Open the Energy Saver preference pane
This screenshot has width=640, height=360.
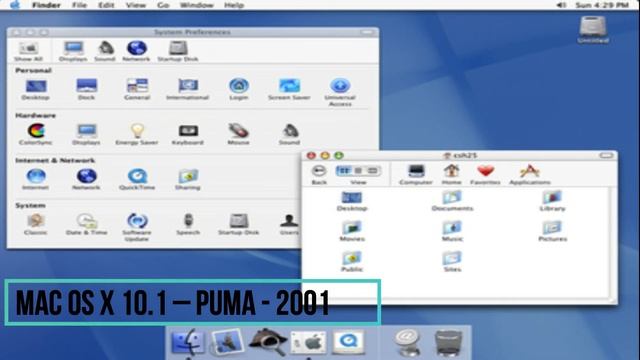pyautogui.click(x=137, y=134)
